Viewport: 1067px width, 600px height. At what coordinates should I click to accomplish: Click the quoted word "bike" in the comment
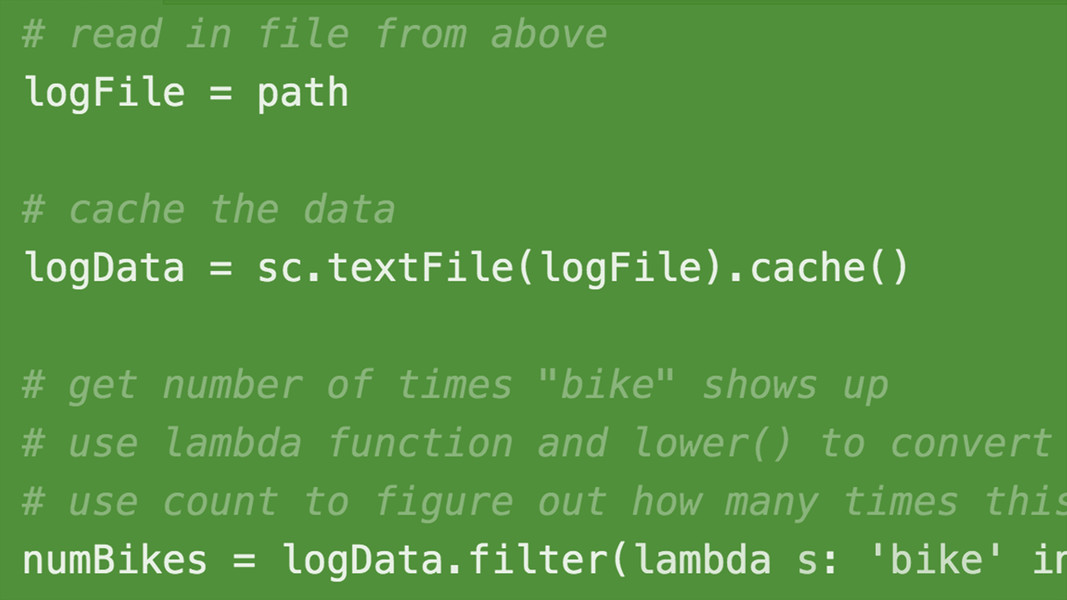coord(606,384)
